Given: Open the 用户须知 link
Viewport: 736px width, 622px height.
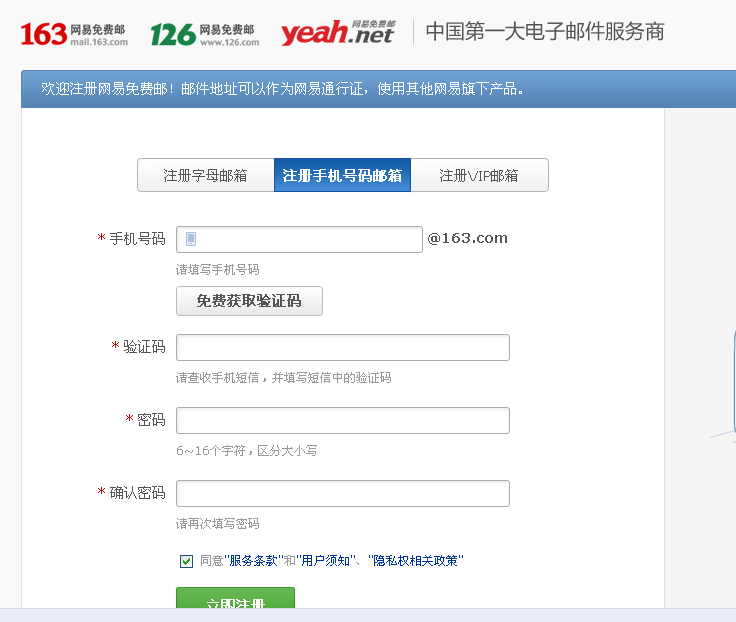Looking at the screenshot, I should pos(325,561).
